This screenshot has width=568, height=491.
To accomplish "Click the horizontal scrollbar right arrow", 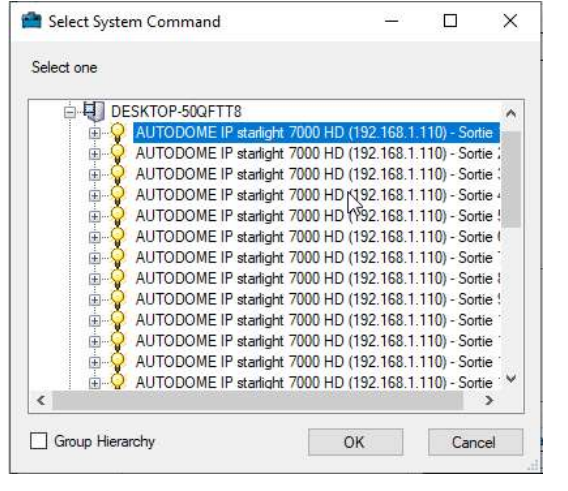I will (489, 400).
